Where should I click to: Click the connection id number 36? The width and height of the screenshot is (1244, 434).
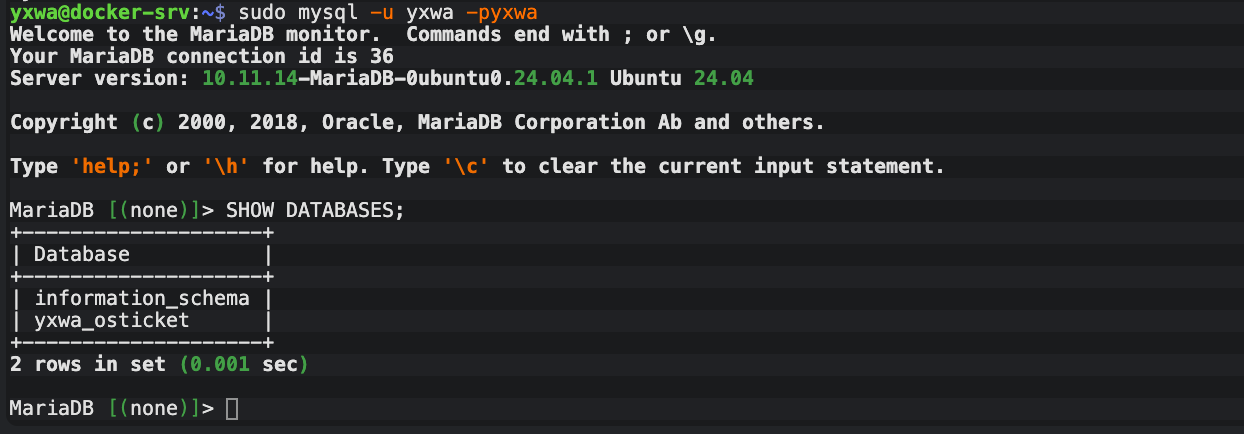pyautogui.click(x=381, y=56)
